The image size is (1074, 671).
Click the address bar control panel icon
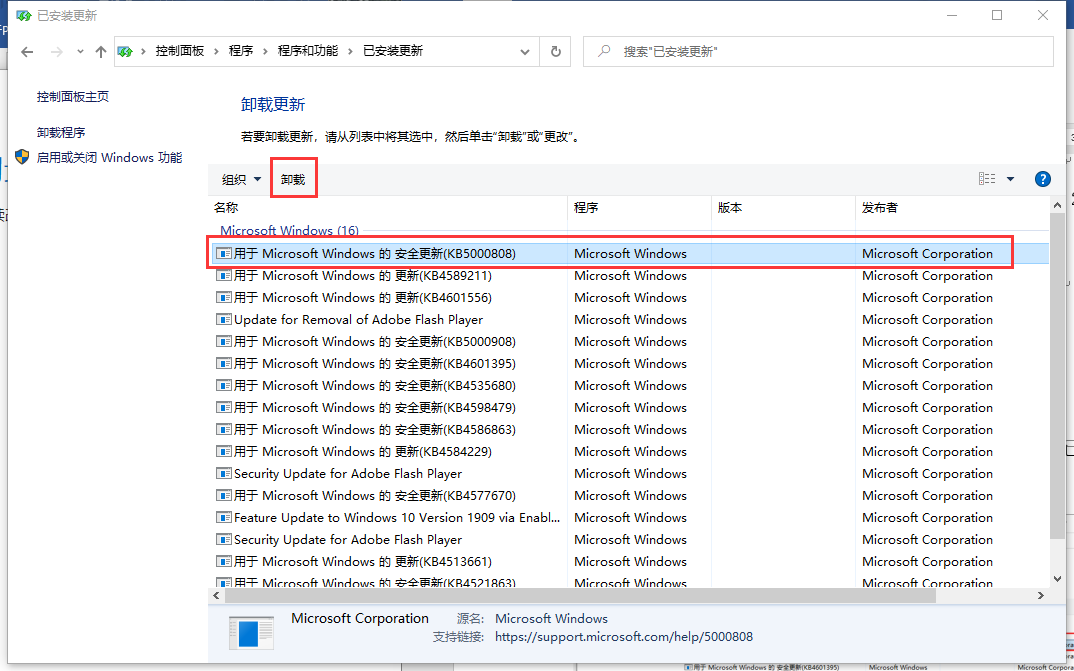point(125,52)
